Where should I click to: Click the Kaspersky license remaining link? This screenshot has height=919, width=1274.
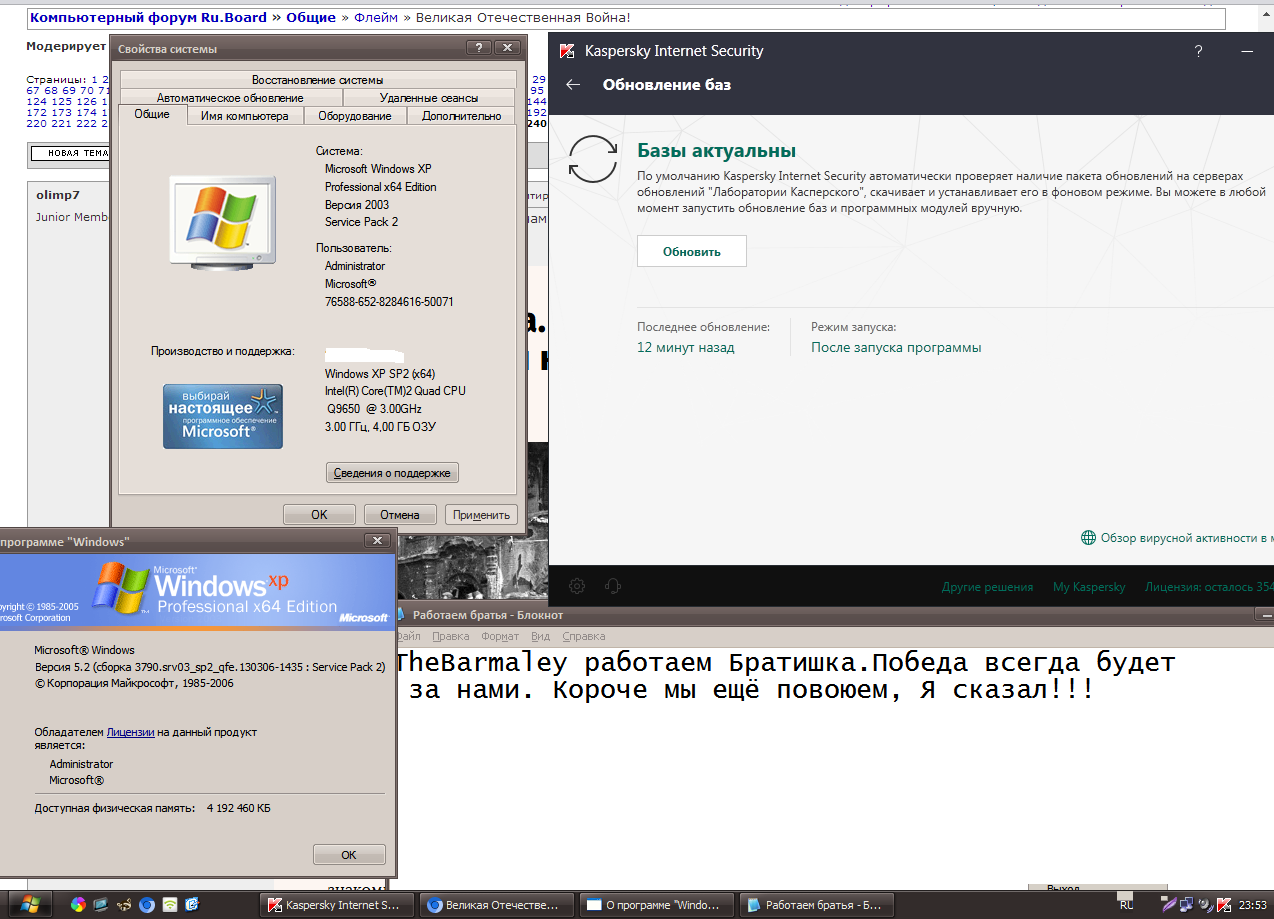coord(1209,587)
